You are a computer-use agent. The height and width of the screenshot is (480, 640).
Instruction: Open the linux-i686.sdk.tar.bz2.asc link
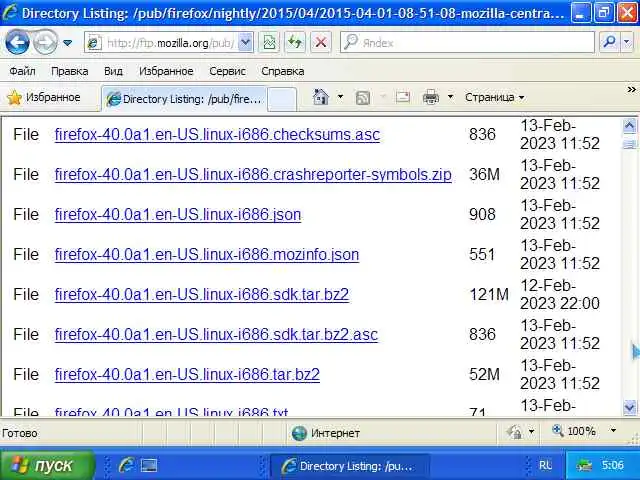216,334
